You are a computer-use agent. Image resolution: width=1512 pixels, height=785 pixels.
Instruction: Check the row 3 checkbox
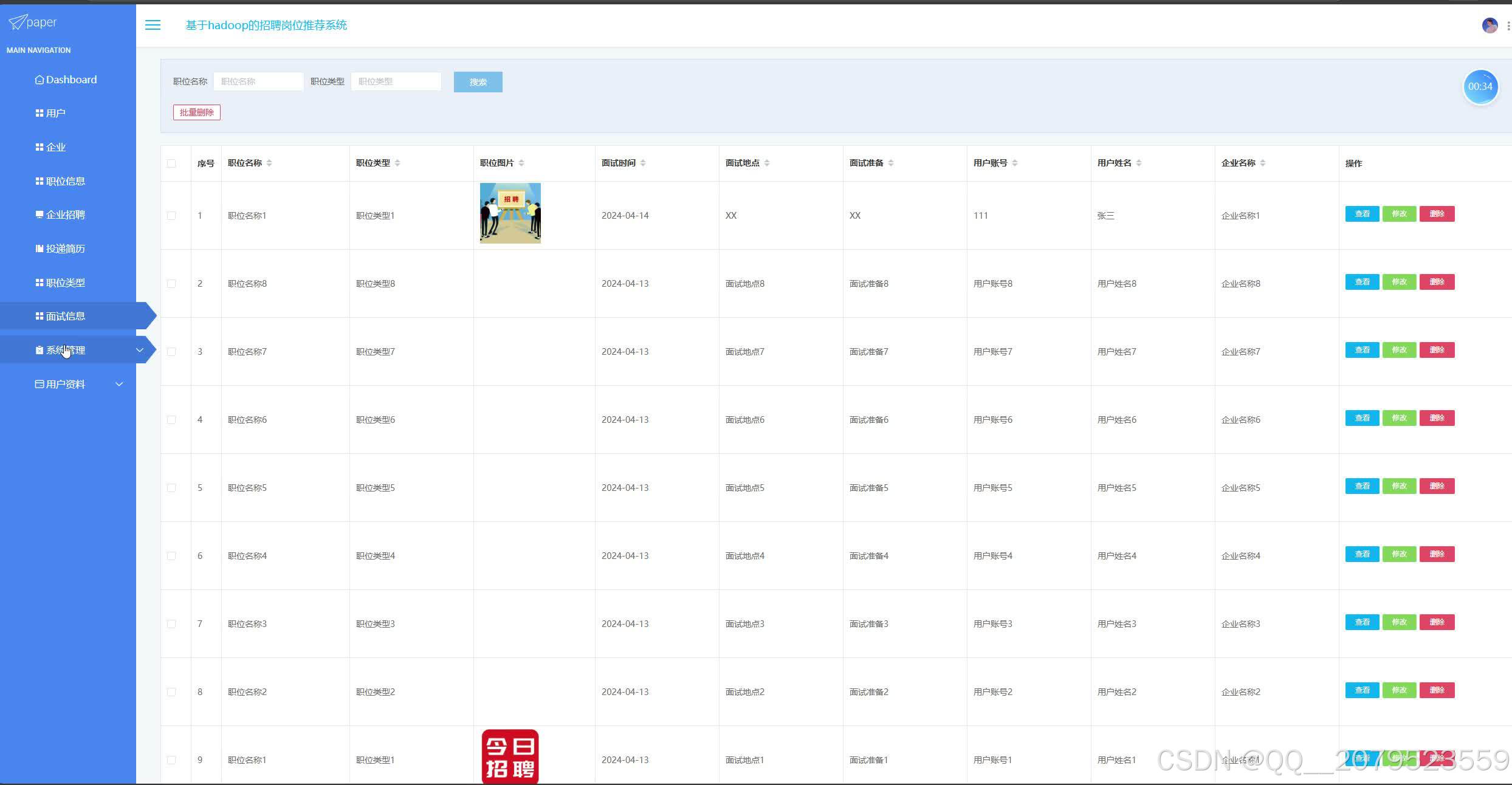171,352
